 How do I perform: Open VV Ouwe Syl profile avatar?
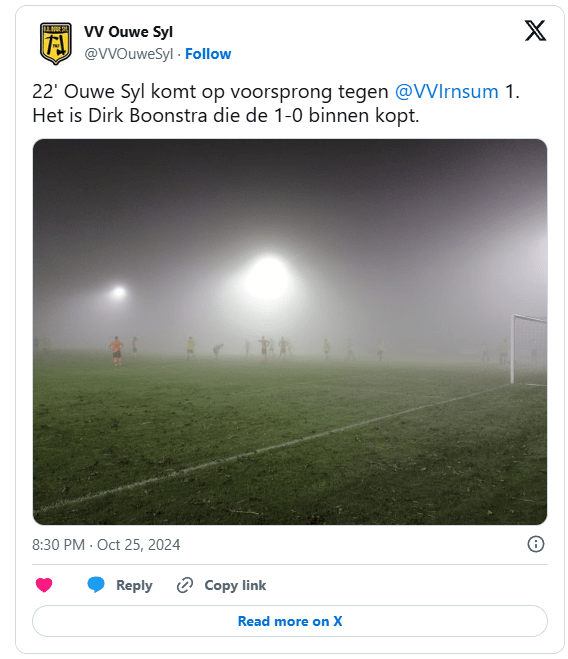point(55,43)
